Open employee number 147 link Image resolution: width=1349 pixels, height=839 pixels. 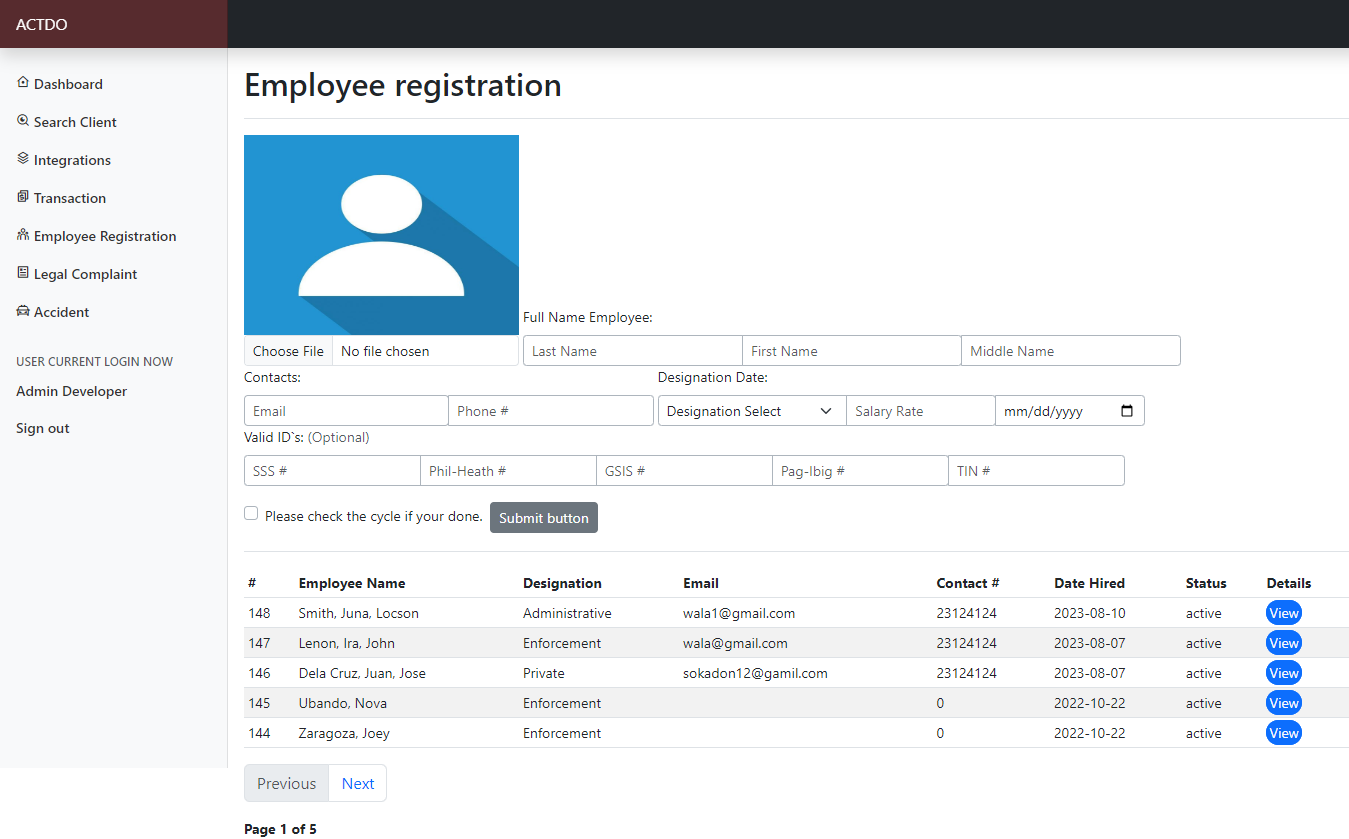259,643
